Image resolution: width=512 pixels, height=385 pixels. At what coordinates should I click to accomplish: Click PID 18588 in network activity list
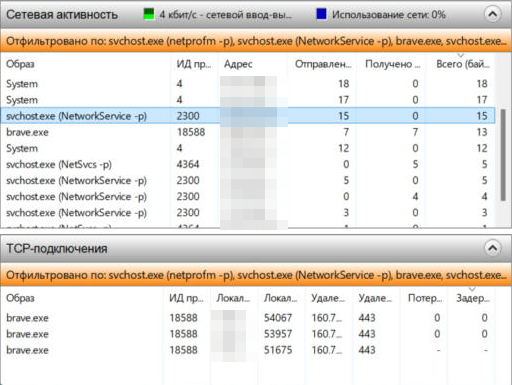(x=191, y=132)
